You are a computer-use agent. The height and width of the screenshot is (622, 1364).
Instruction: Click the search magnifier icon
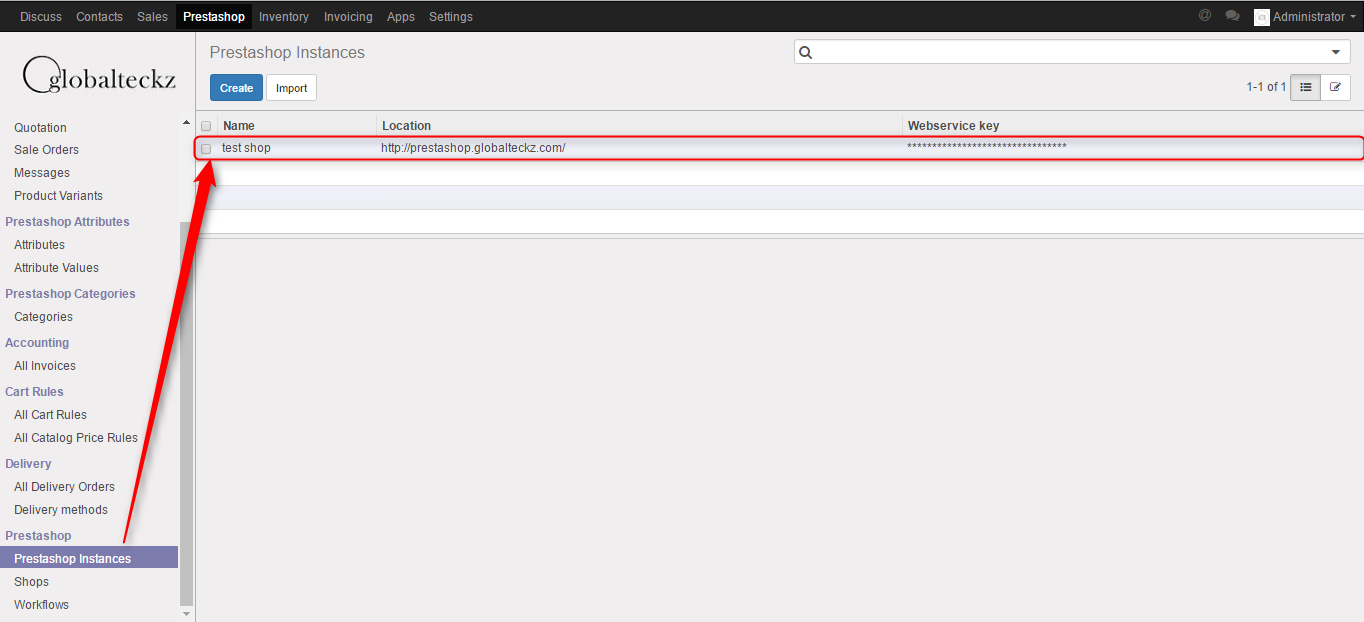(x=806, y=53)
